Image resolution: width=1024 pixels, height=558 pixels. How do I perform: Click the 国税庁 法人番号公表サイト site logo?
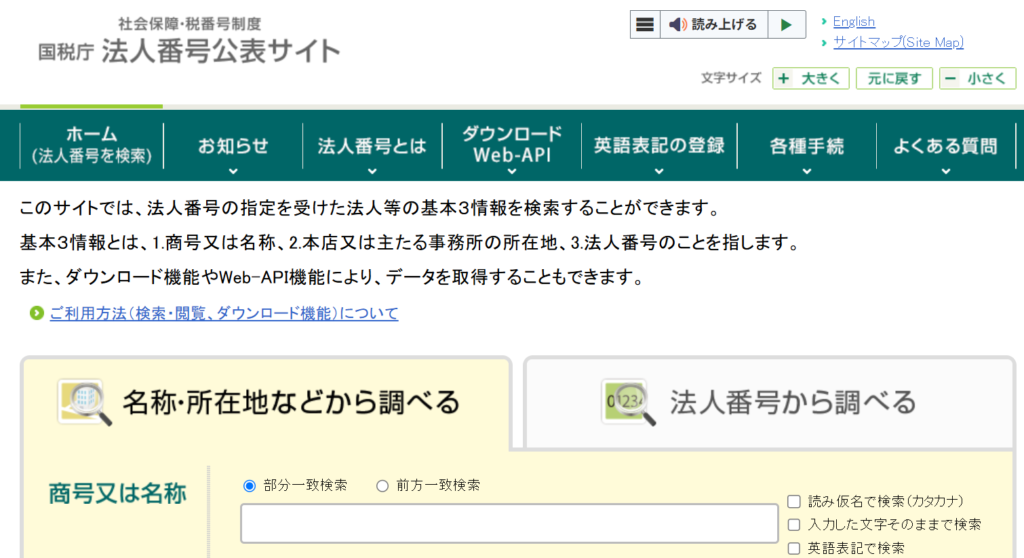189,42
